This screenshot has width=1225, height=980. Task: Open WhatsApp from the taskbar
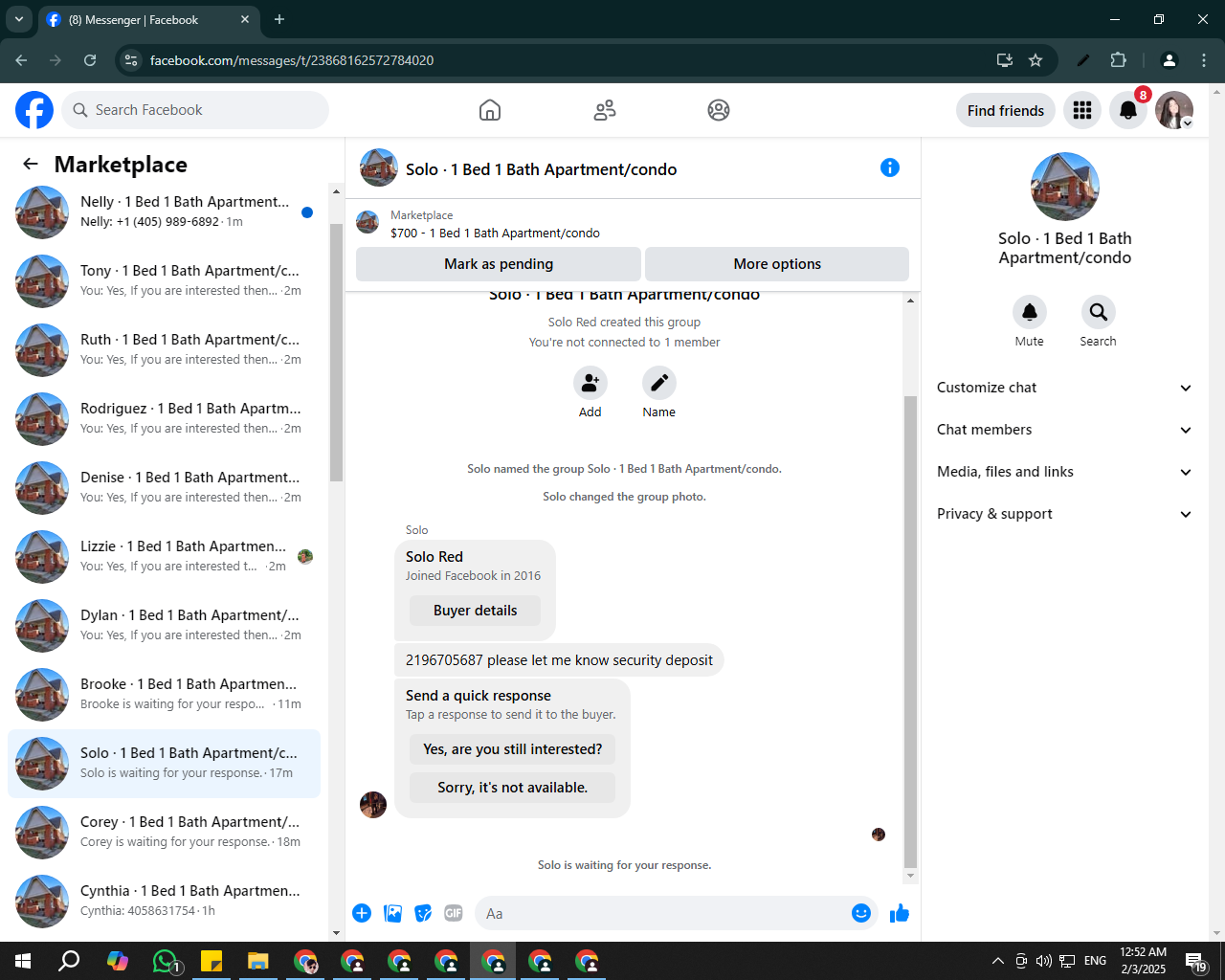166,961
